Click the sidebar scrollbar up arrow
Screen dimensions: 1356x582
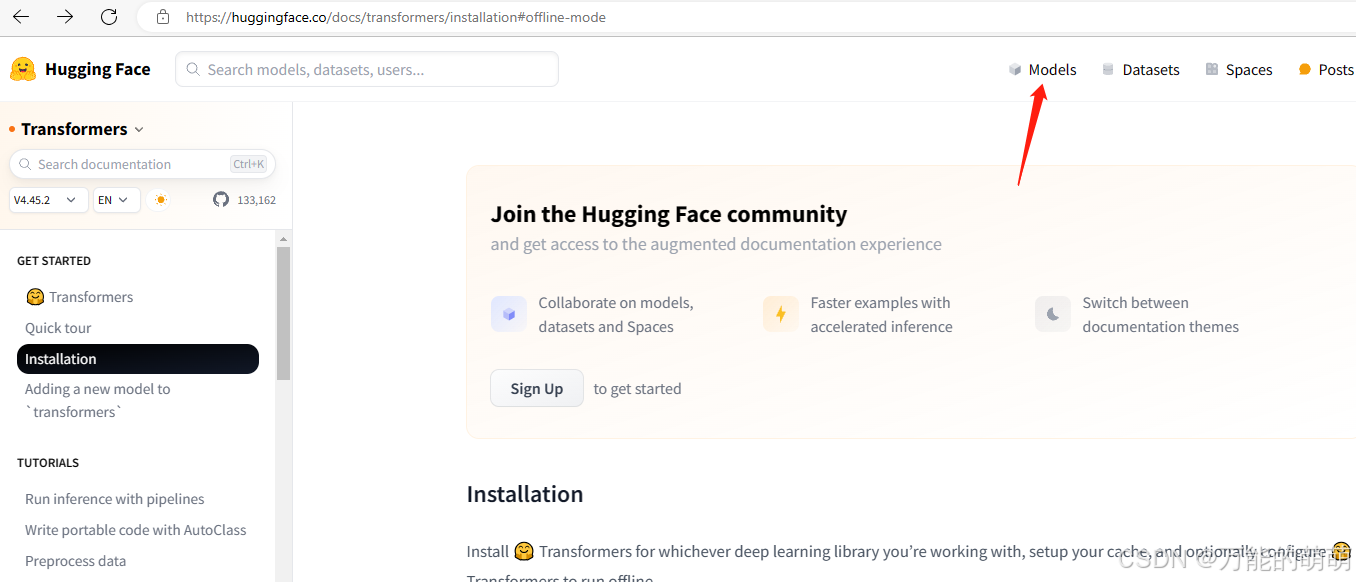click(283, 239)
